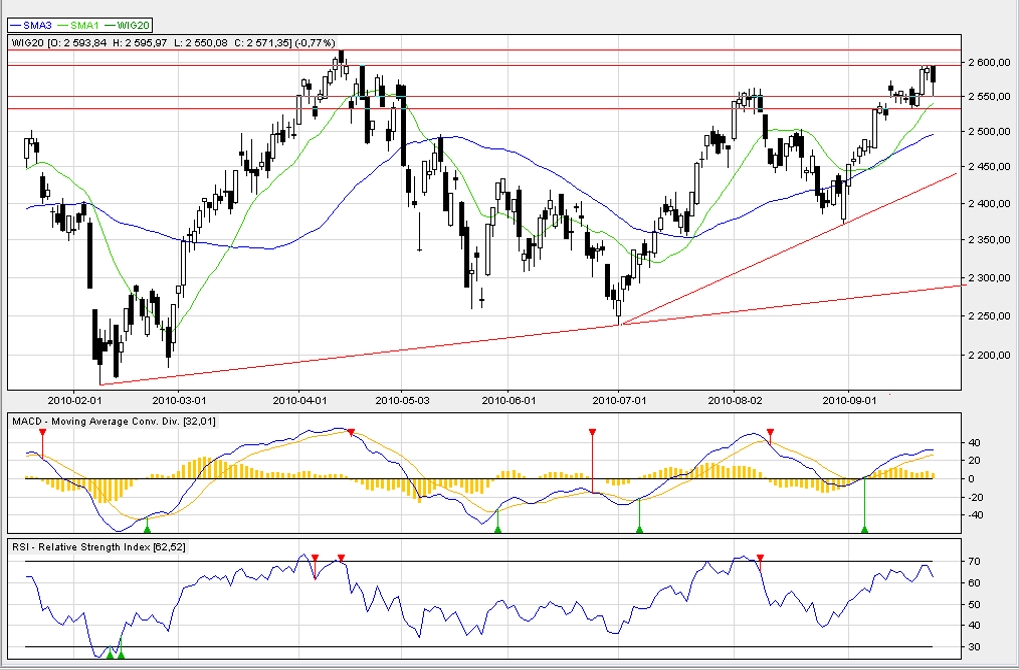Click the leftmost green buy marker in RSI
Image resolution: width=1019 pixels, height=670 pixels.
pyautogui.click(x=110, y=655)
